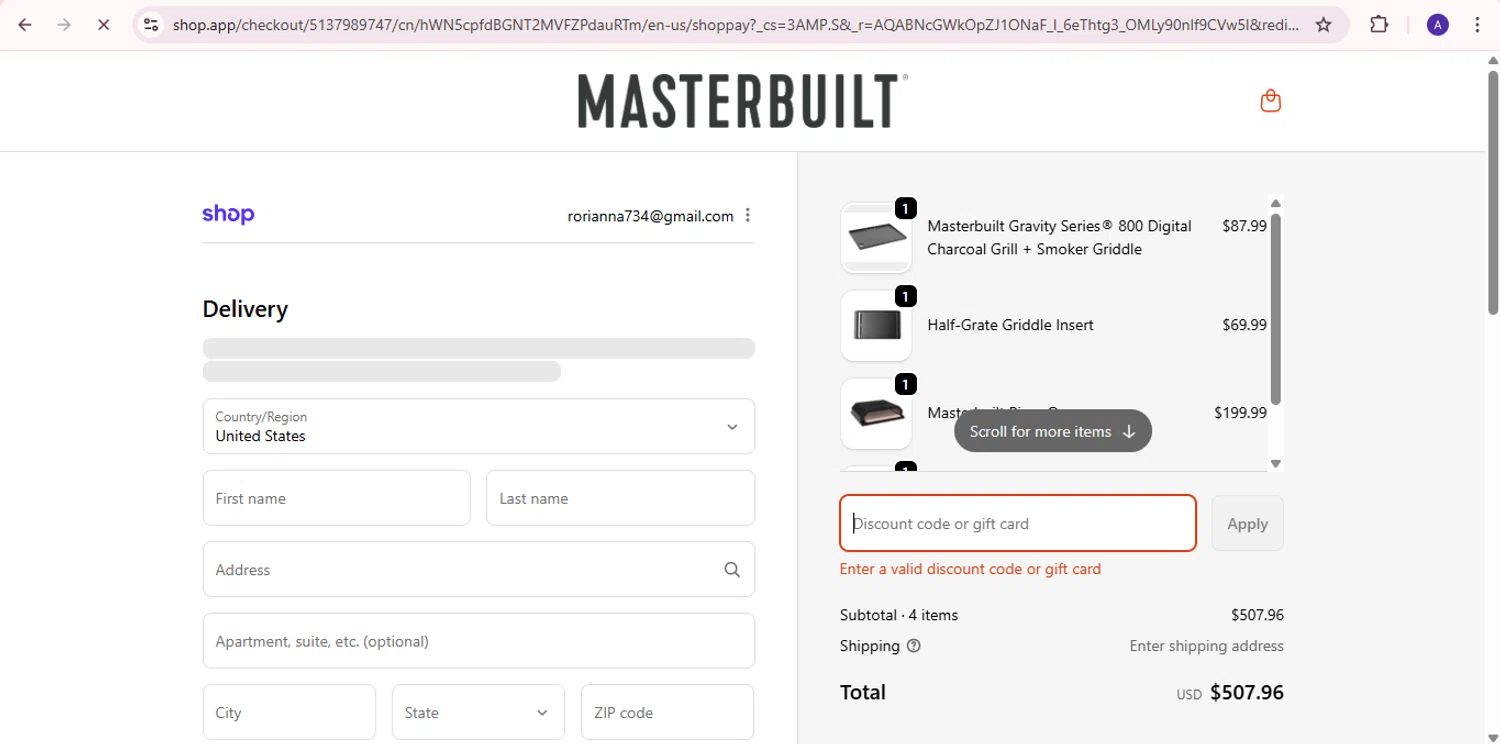The height and width of the screenshot is (744, 1500).
Task: Click the browser back arrow
Action: point(25,25)
